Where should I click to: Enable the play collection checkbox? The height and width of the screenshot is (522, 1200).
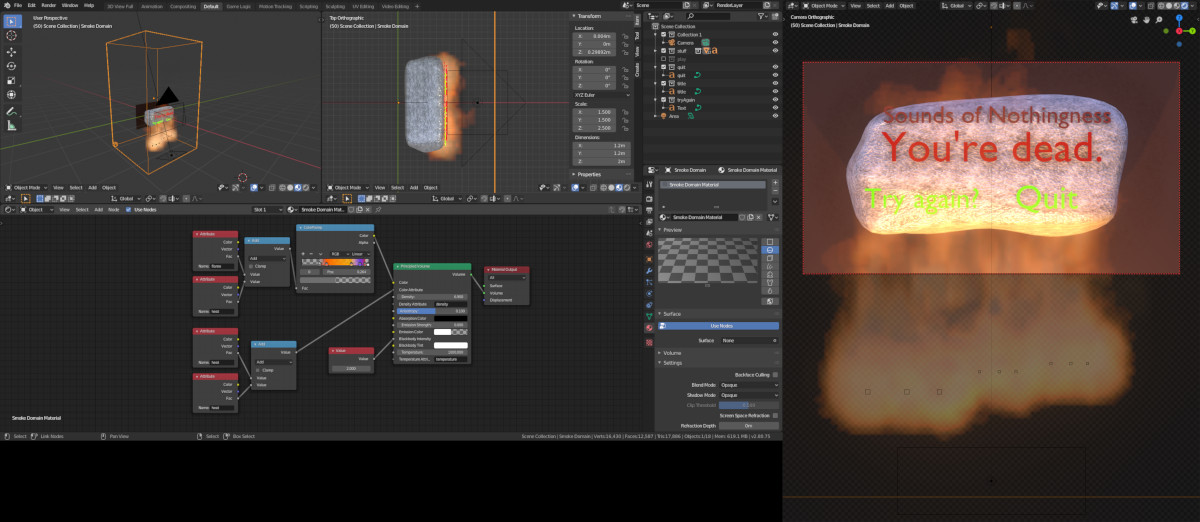coord(661,58)
